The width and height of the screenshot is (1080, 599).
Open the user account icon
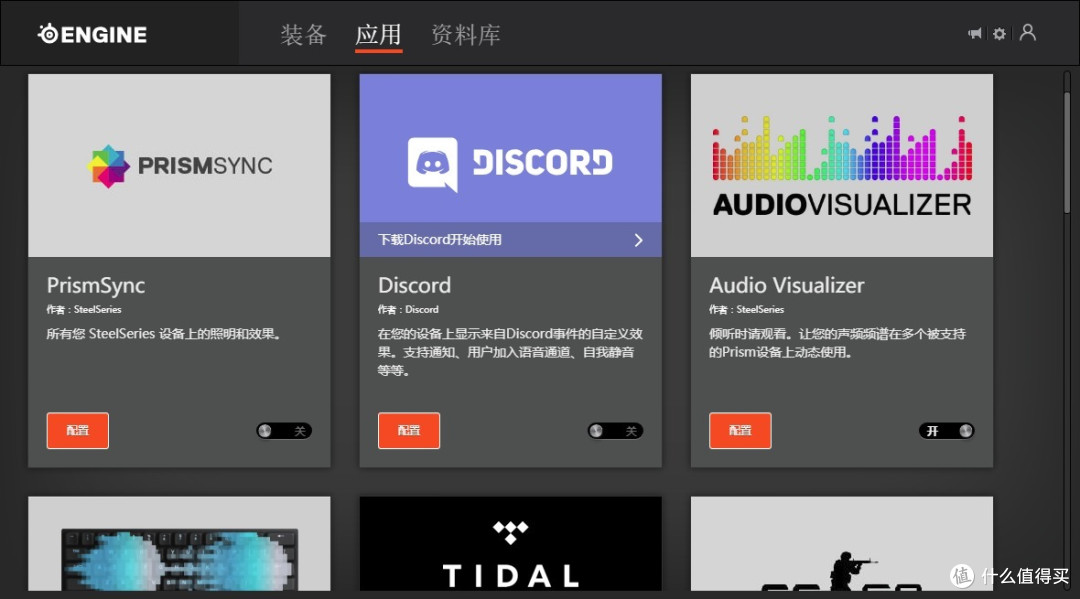coord(1028,32)
